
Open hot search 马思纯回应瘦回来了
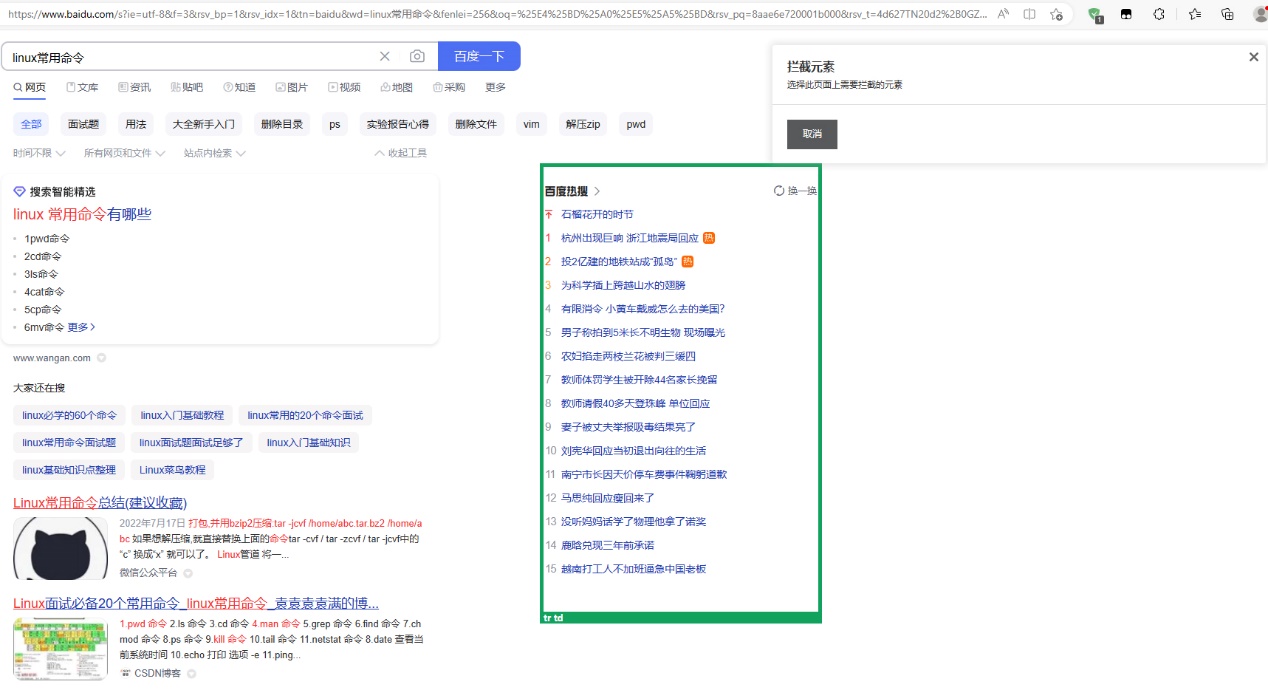(x=608, y=498)
